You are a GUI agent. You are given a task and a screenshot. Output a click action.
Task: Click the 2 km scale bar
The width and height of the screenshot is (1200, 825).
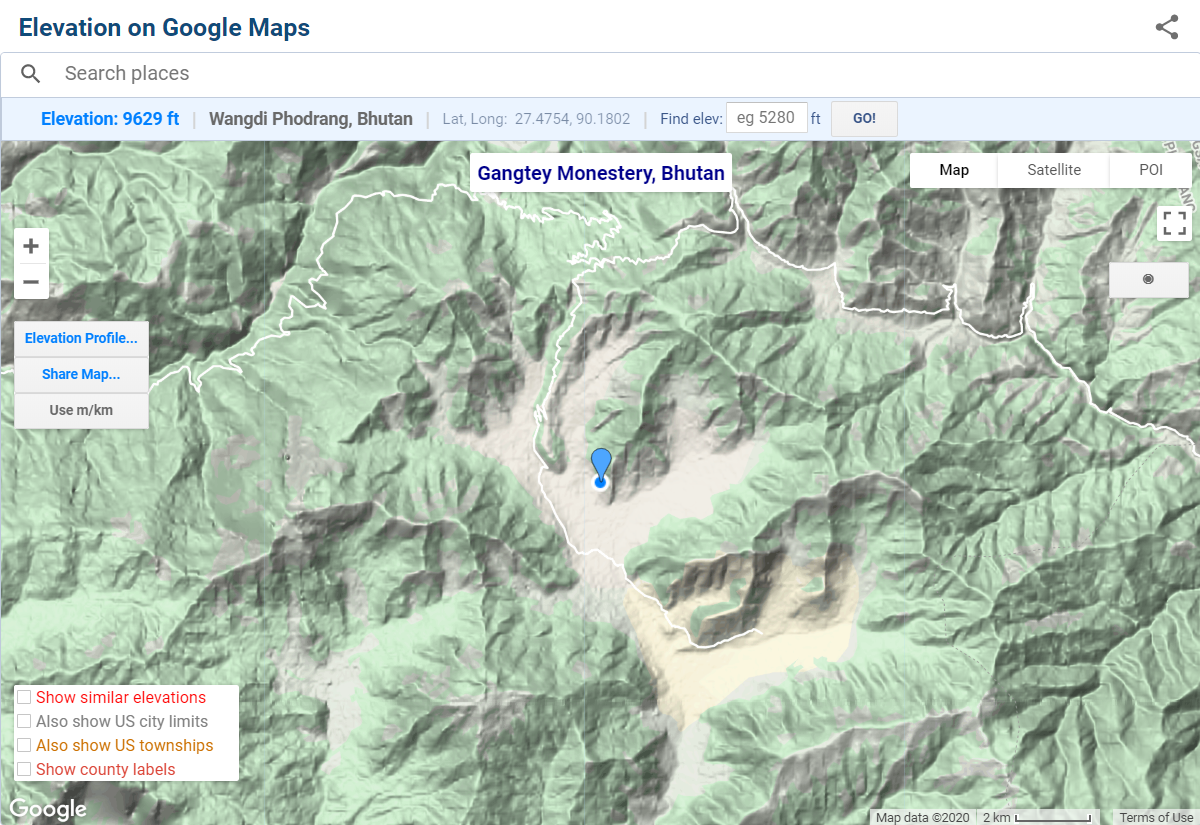(x=1037, y=817)
